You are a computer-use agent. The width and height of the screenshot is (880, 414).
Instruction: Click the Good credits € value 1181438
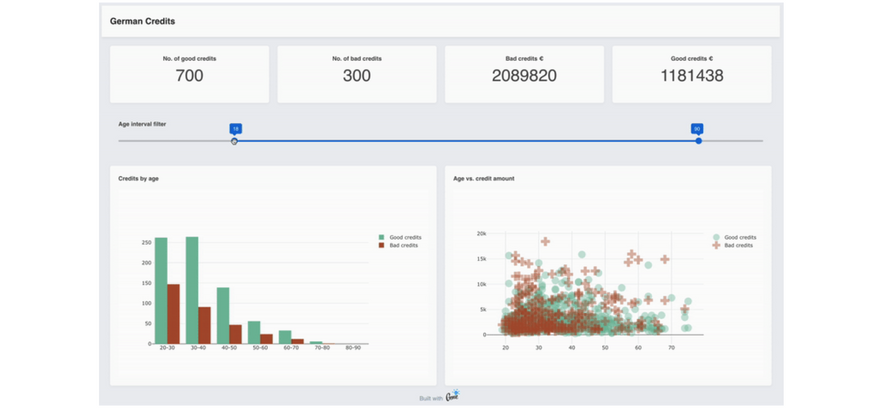pyautogui.click(x=691, y=76)
